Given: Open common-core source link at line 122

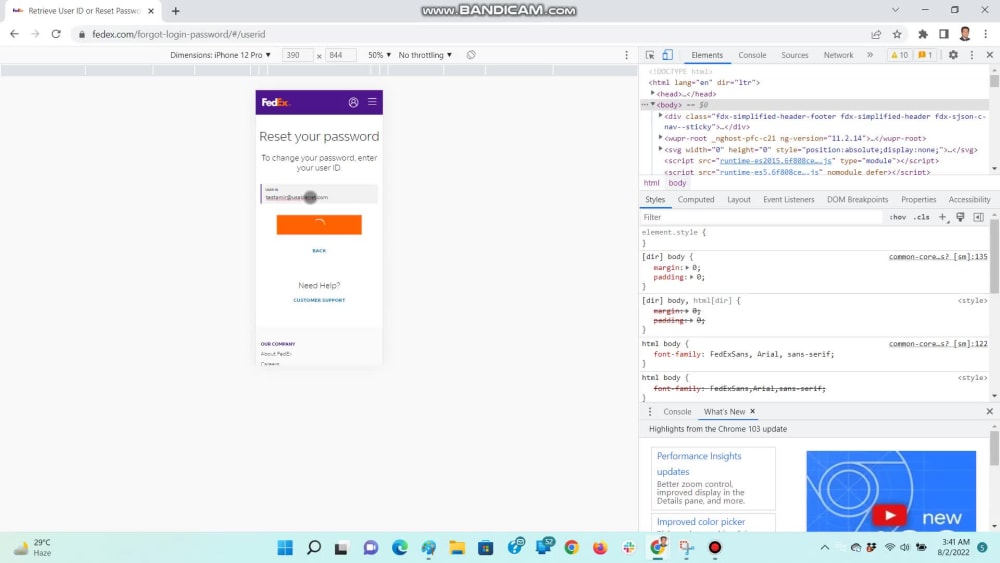Looking at the screenshot, I should pyautogui.click(x=938, y=344).
